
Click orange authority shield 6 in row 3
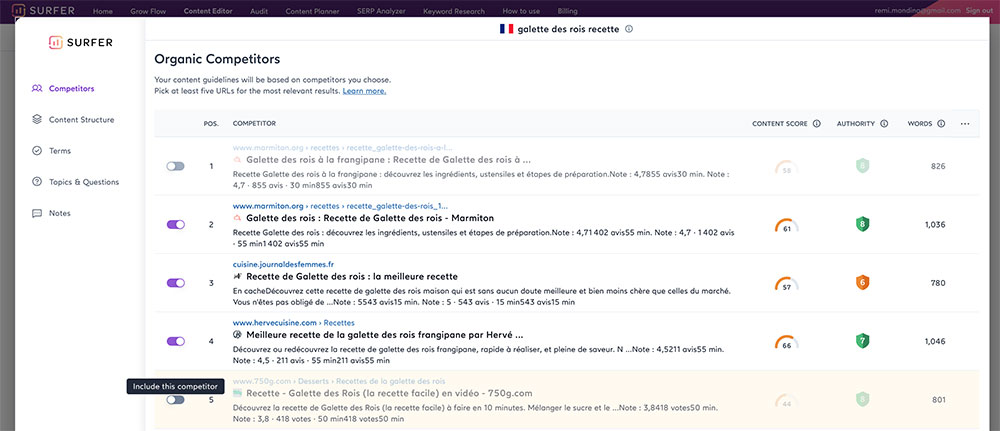coord(862,283)
